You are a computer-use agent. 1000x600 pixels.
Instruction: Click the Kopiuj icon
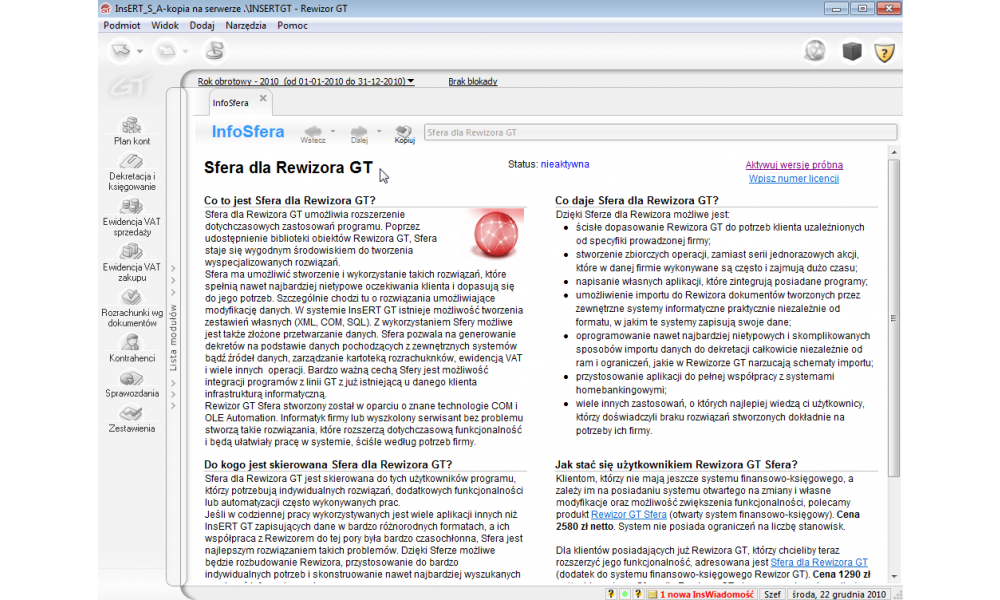[x=404, y=134]
